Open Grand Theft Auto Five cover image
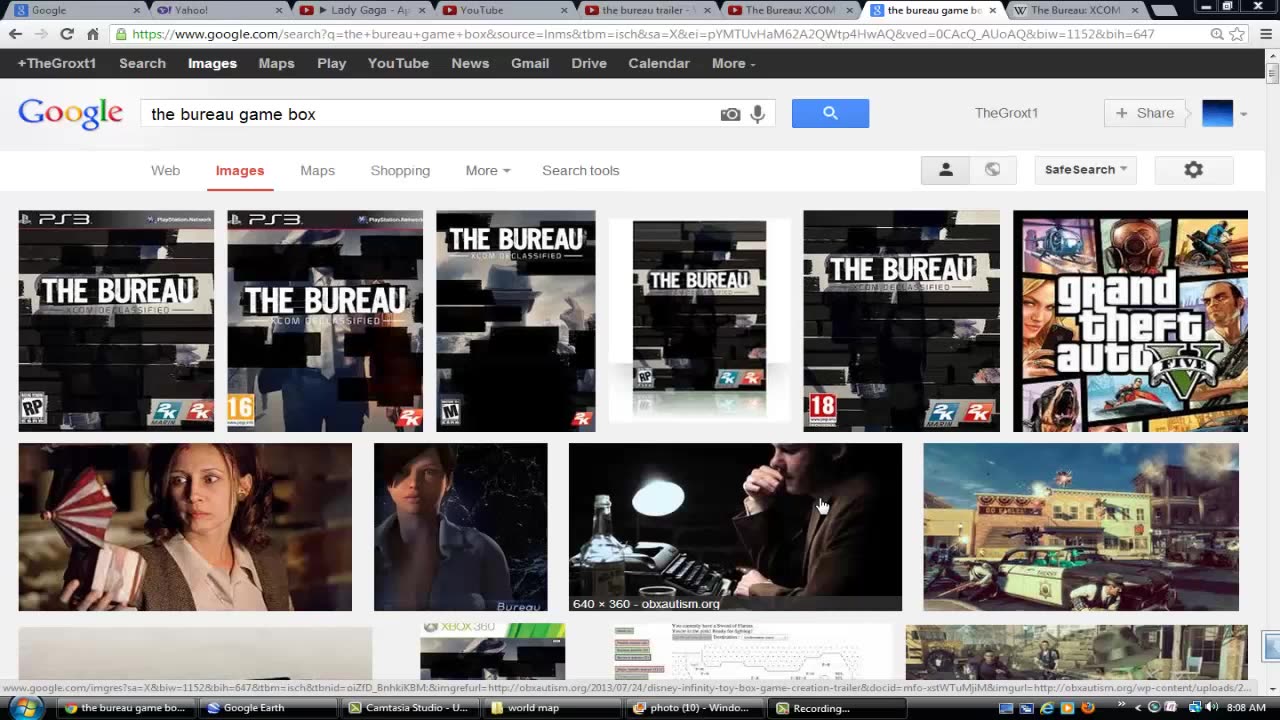This screenshot has width=1280, height=720. point(1130,321)
